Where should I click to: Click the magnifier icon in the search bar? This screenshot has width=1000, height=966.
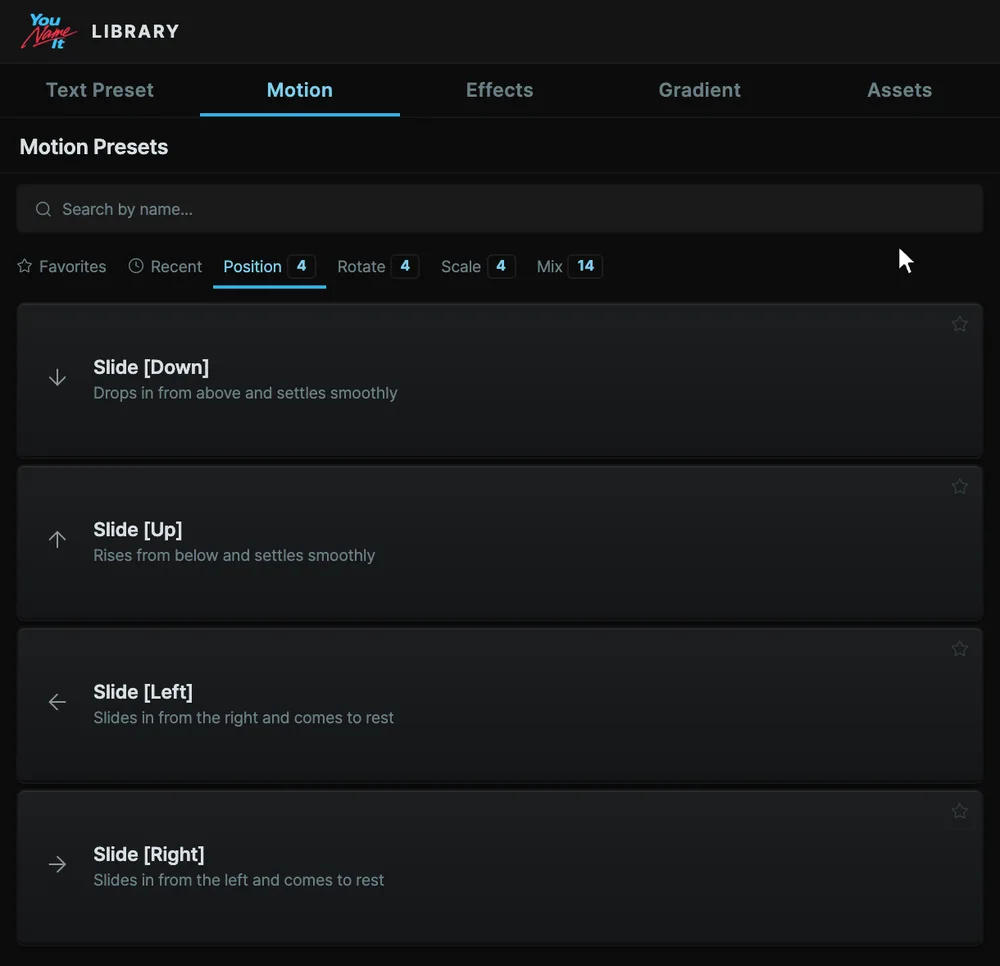pyautogui.click(x=43, y=209)
